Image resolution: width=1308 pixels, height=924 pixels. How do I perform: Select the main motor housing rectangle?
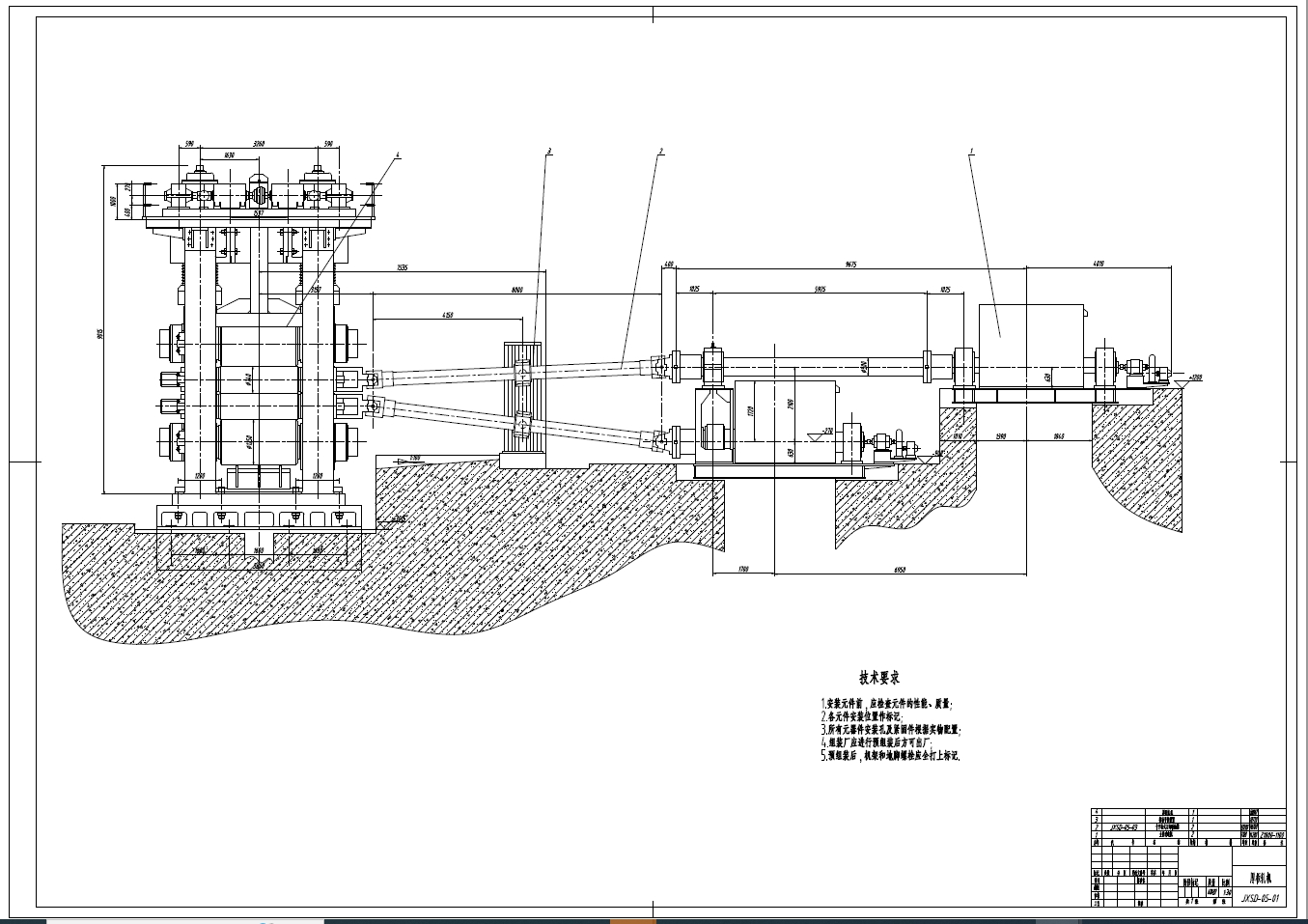pyautogui.click(x=1032, y=334)
